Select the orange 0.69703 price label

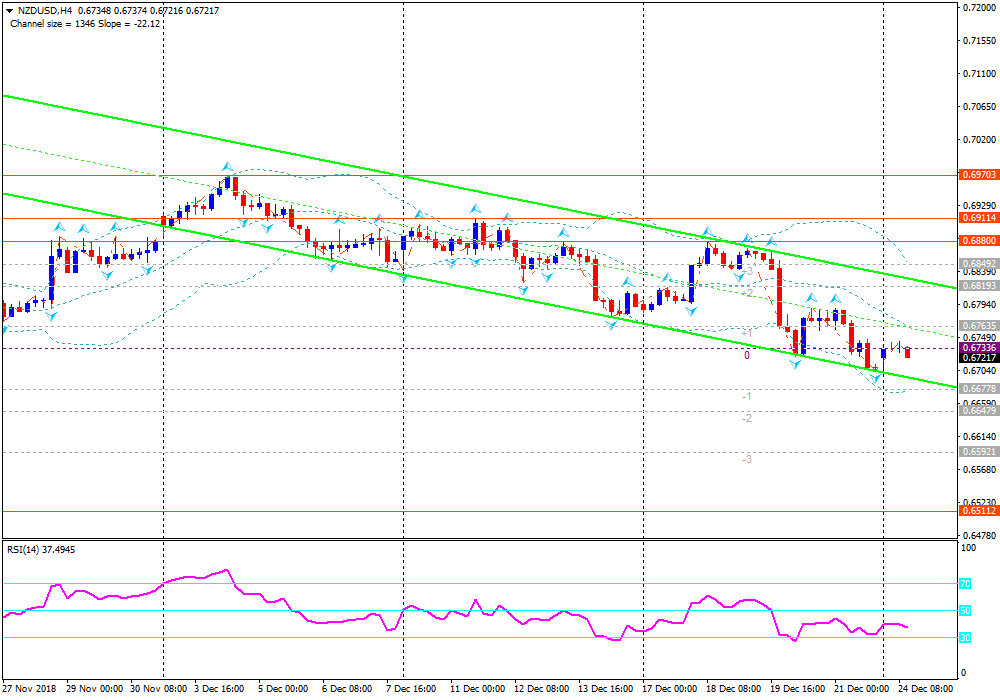point(978,175)
